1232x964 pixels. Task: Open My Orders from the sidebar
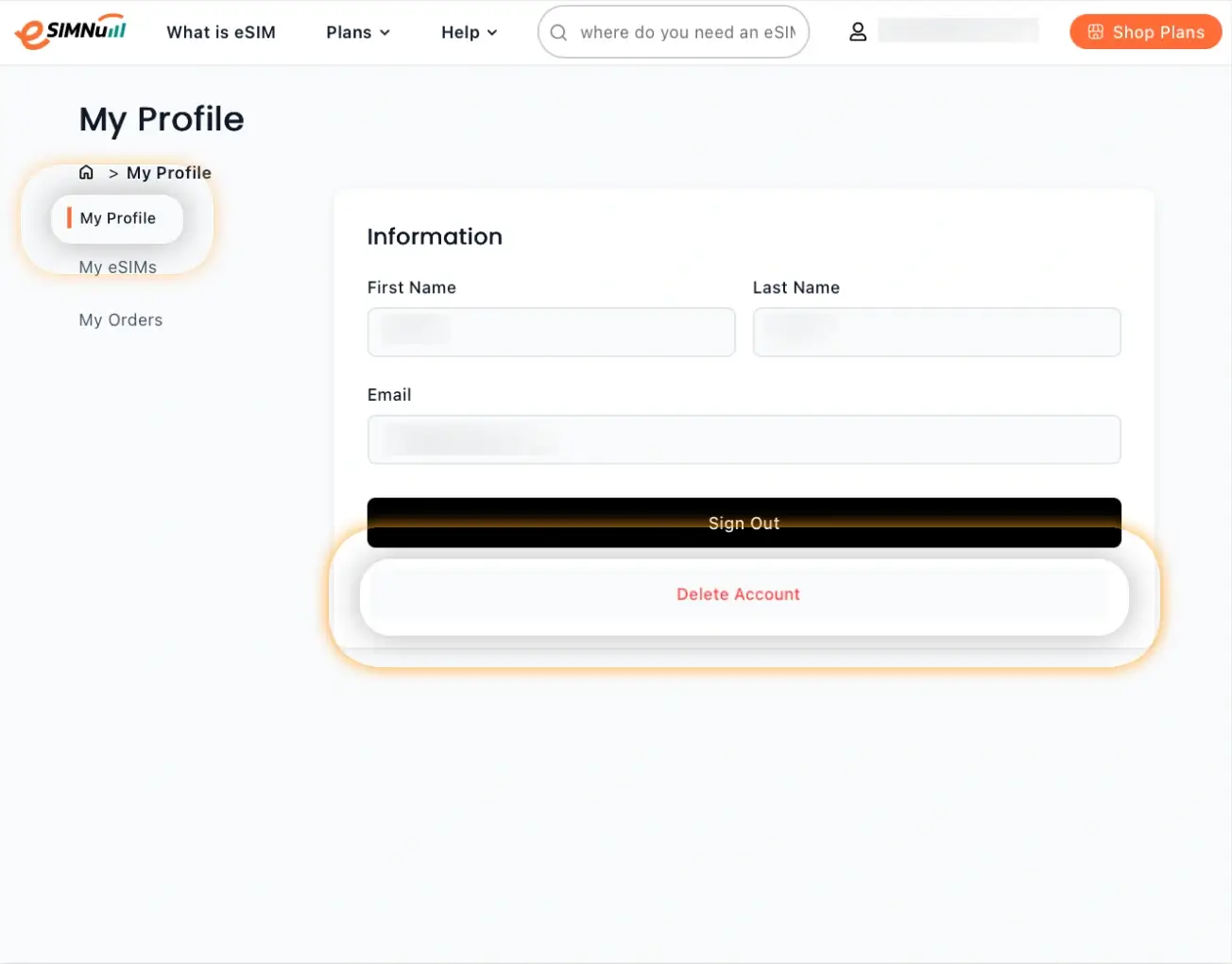pos(121,320)
